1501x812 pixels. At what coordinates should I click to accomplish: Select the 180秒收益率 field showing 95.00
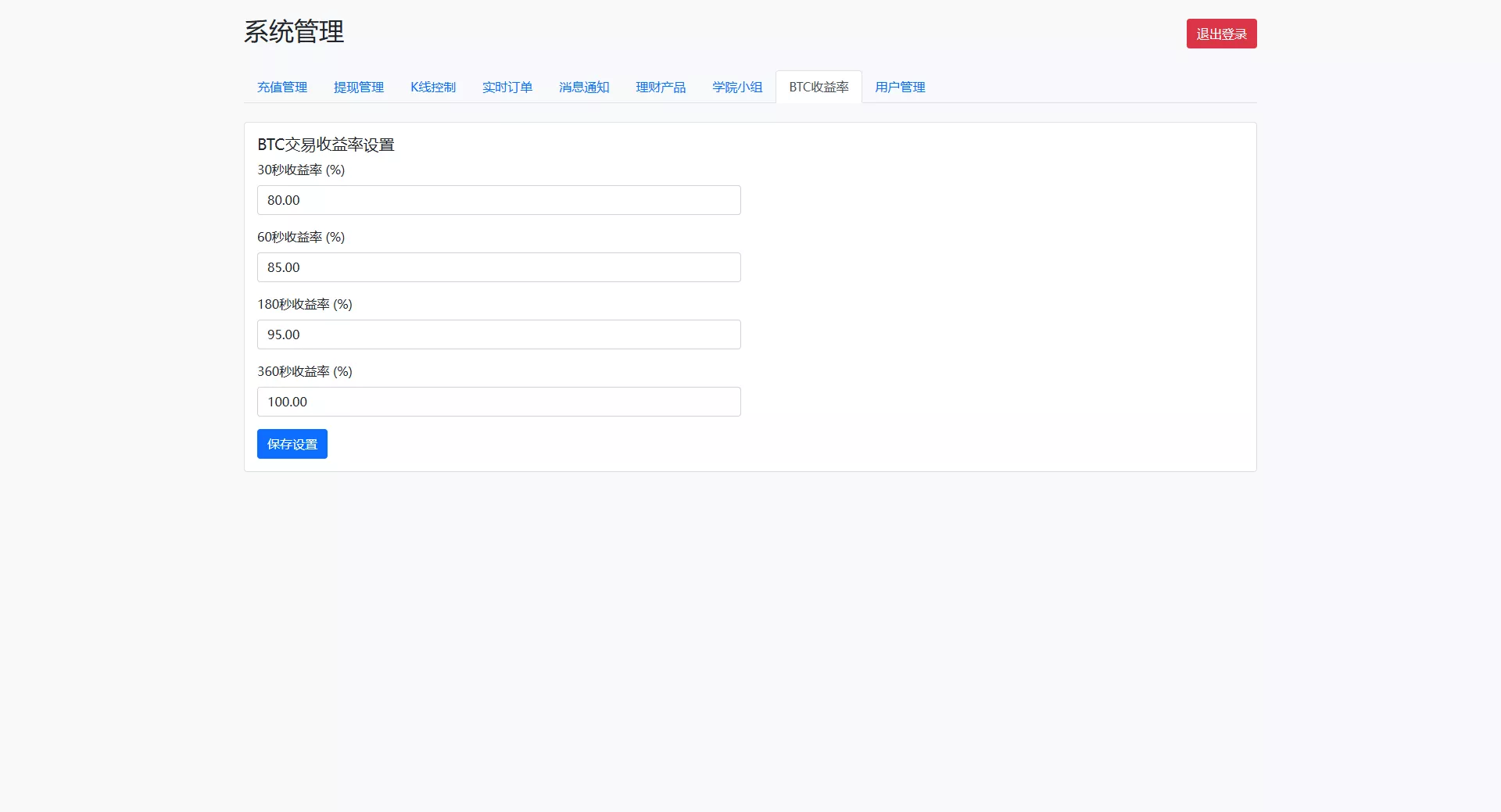[x=499, y=334]
